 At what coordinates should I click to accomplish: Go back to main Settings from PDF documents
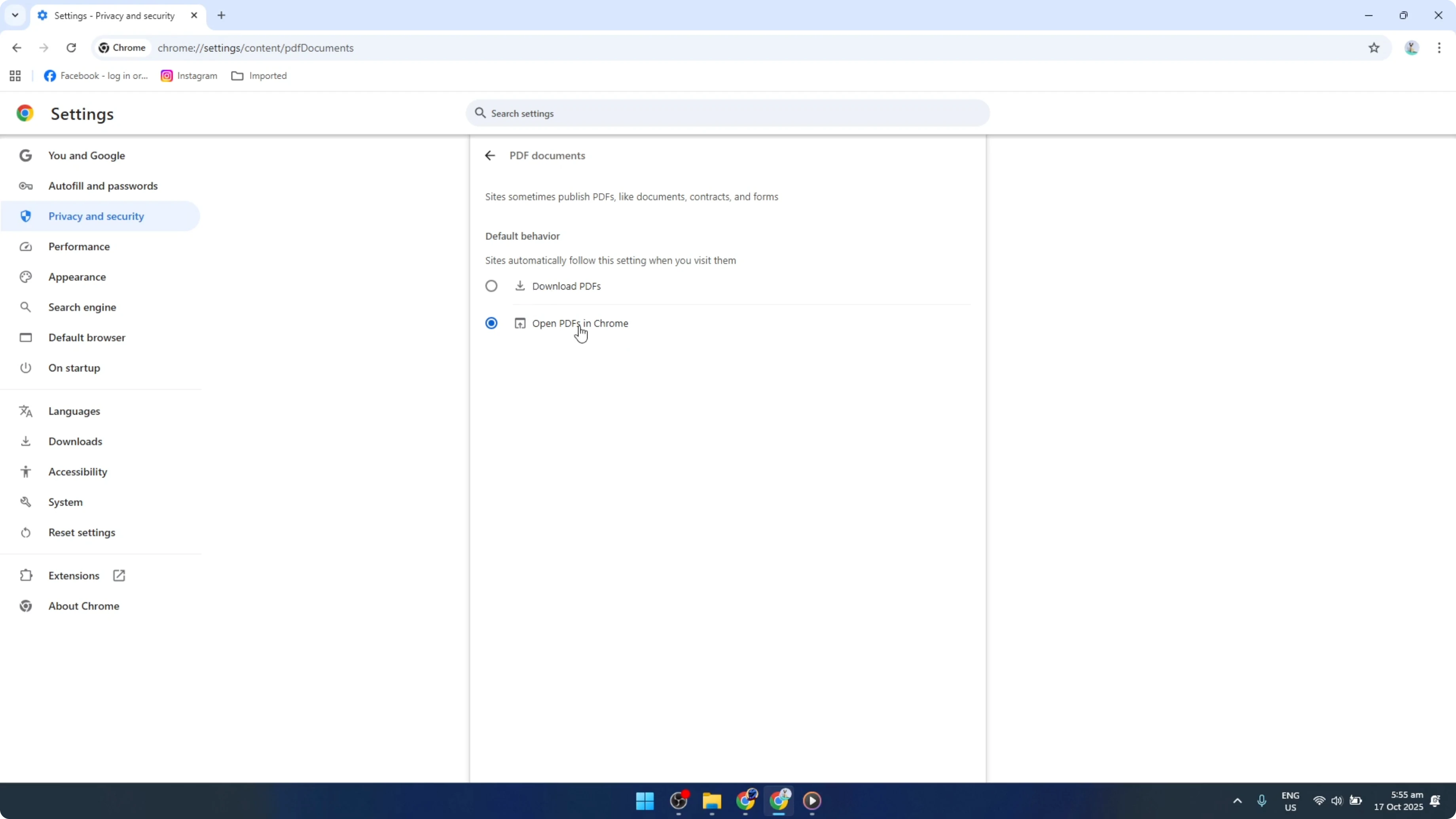pyautogui.click(x=489, y=155)
